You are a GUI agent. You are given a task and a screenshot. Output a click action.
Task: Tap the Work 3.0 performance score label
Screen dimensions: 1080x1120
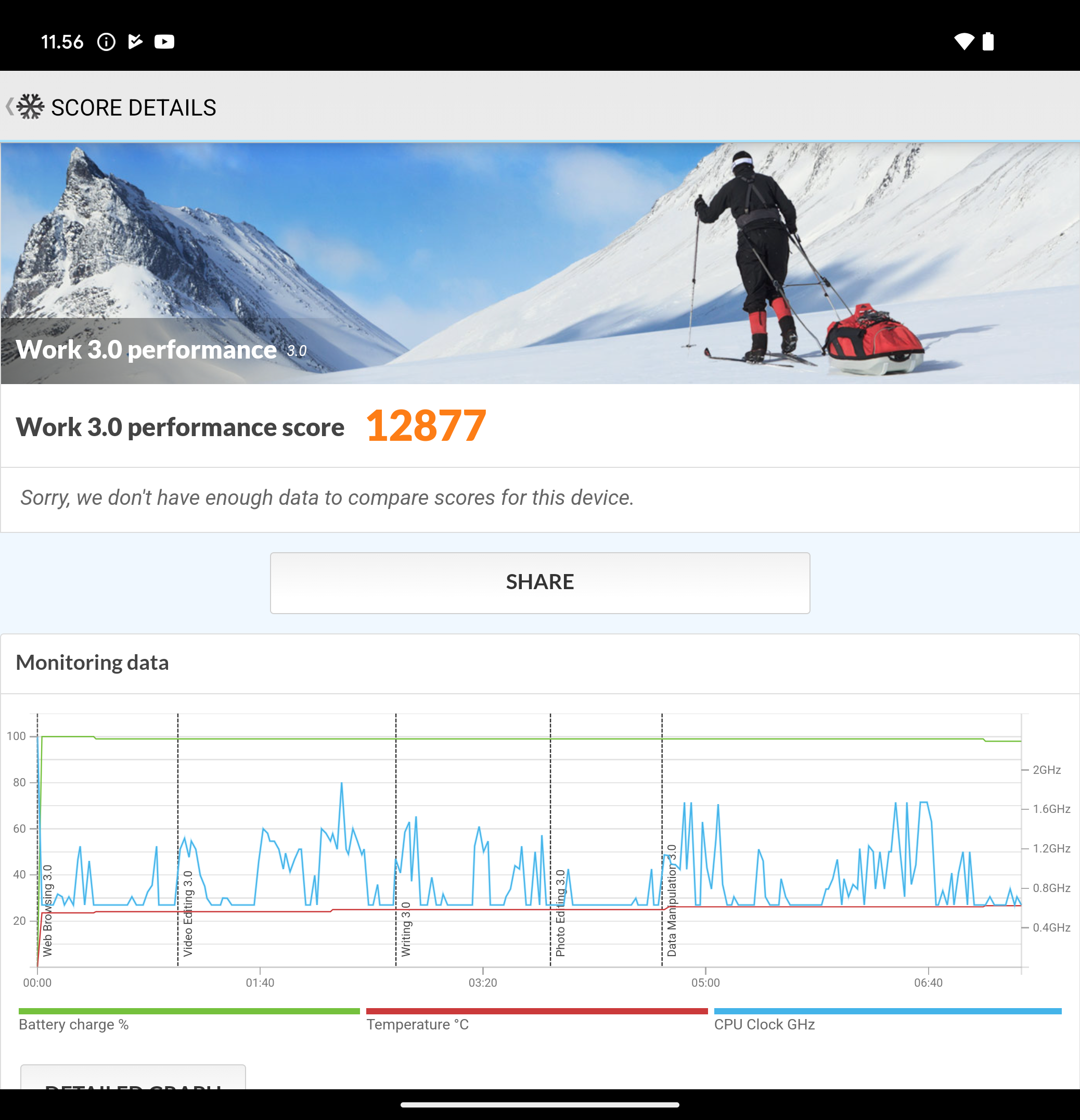coord(180,427)
